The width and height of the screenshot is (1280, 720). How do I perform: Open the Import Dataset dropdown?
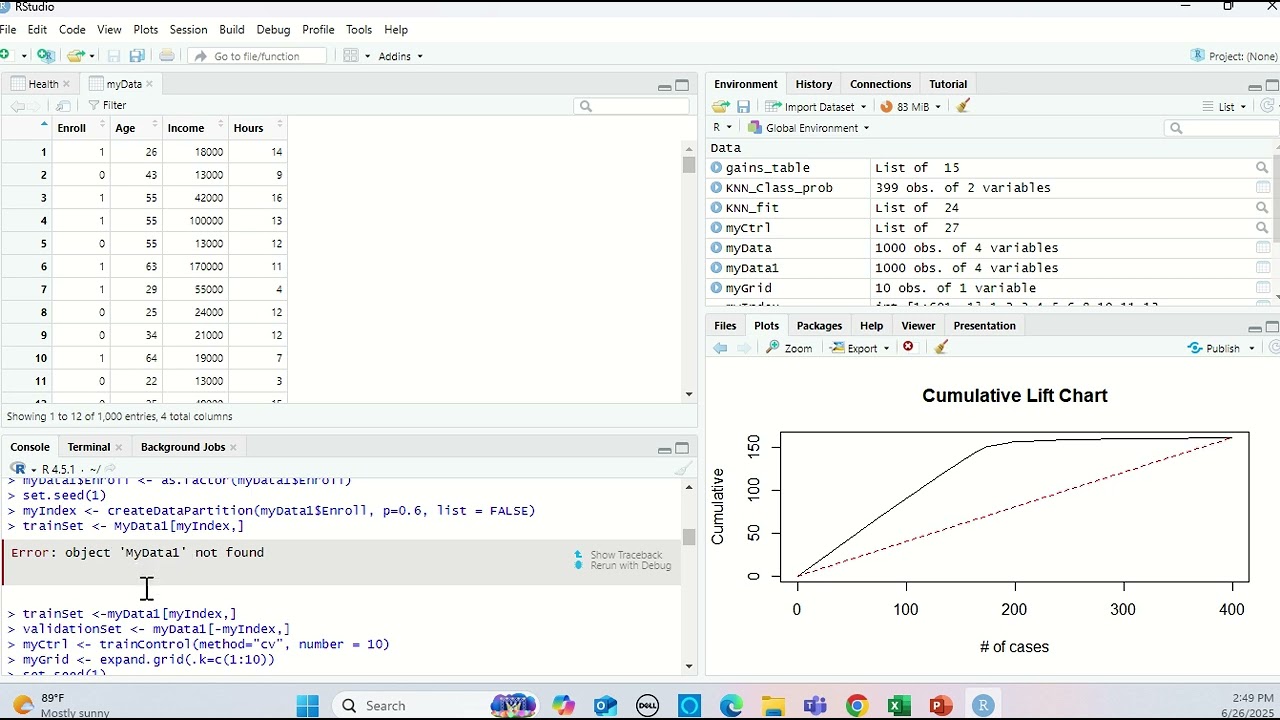tap(816, 106)
